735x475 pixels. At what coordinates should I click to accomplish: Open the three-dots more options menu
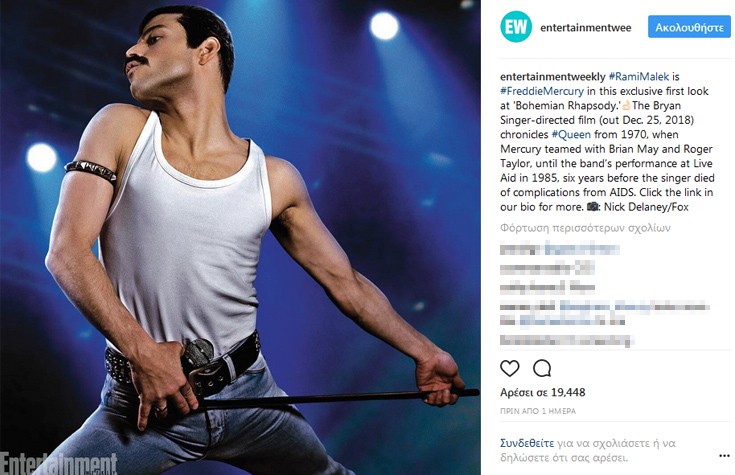click(724, 456)
